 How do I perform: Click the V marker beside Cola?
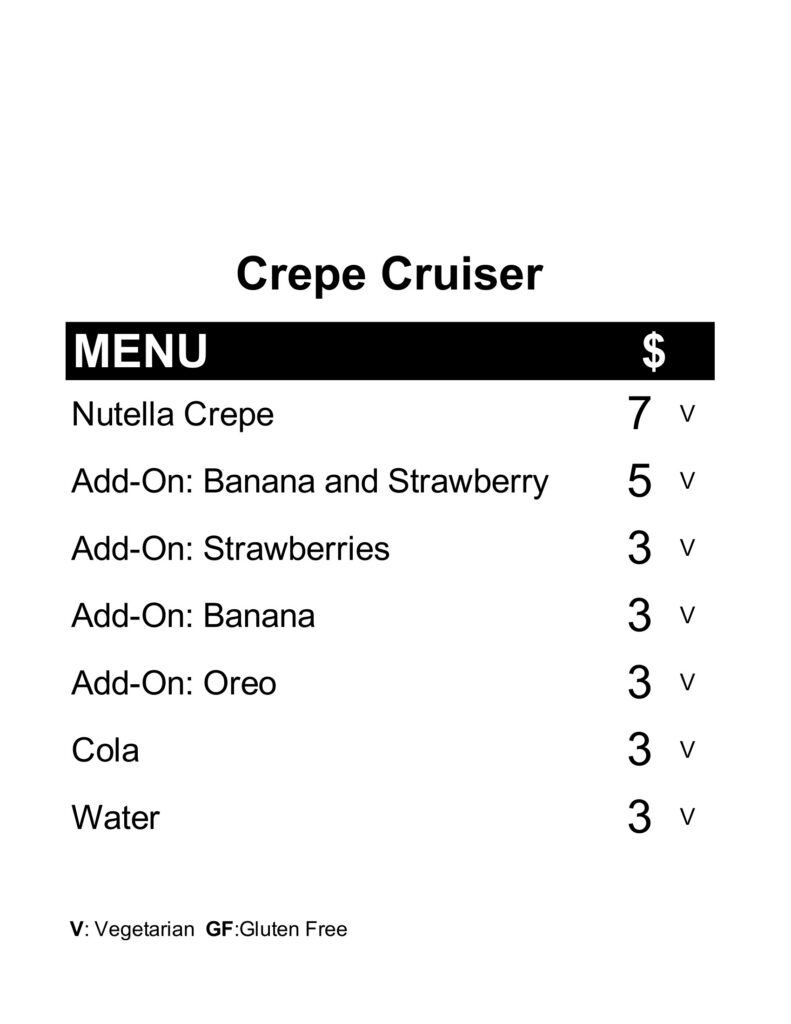pos(687,749)
